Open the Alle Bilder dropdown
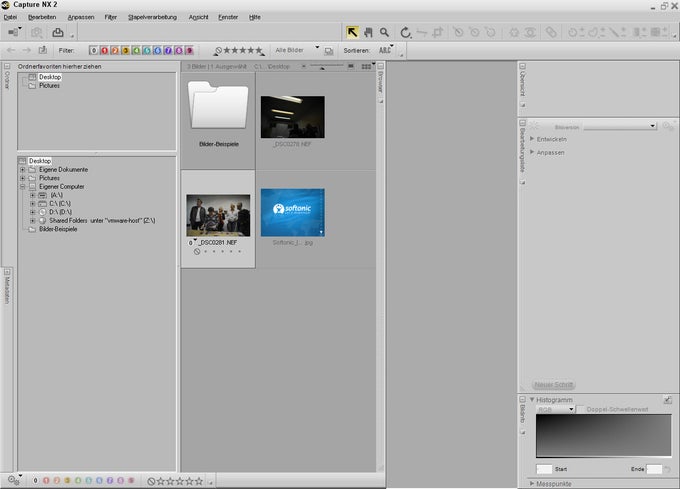Image resolution: width=680 pixels, height=489 pixels. pyautogui.click(x=297, y=50)
